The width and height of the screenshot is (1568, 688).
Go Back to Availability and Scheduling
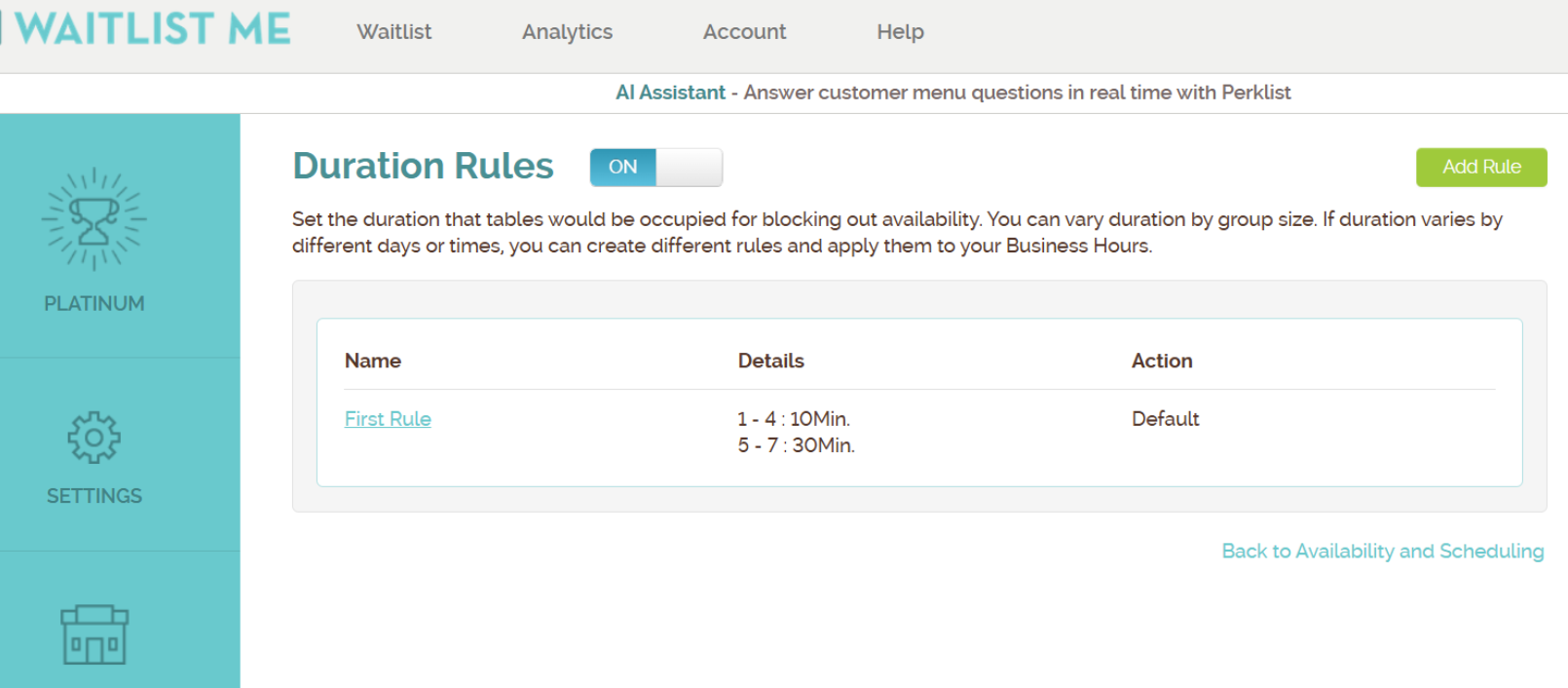[x=1382, y=552]
